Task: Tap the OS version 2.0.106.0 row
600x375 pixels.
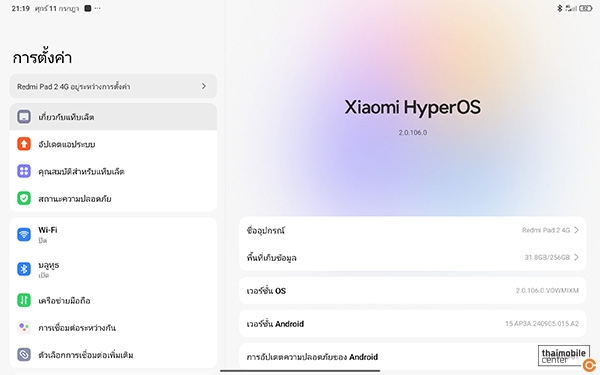Action: pyautogui.click(x=412, y=290)
